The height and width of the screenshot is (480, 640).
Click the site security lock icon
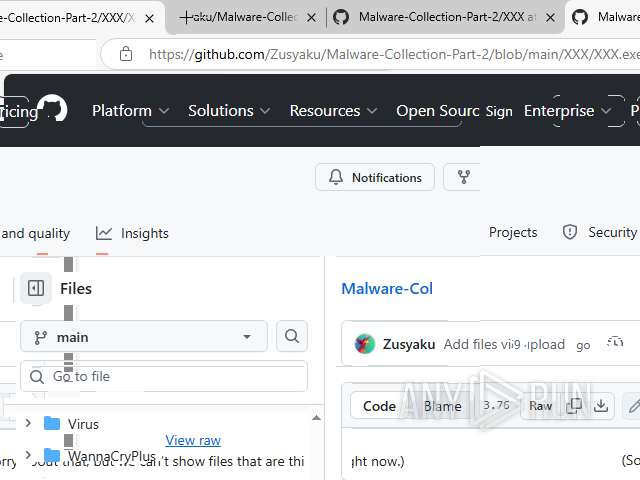(x=126, y=53)
